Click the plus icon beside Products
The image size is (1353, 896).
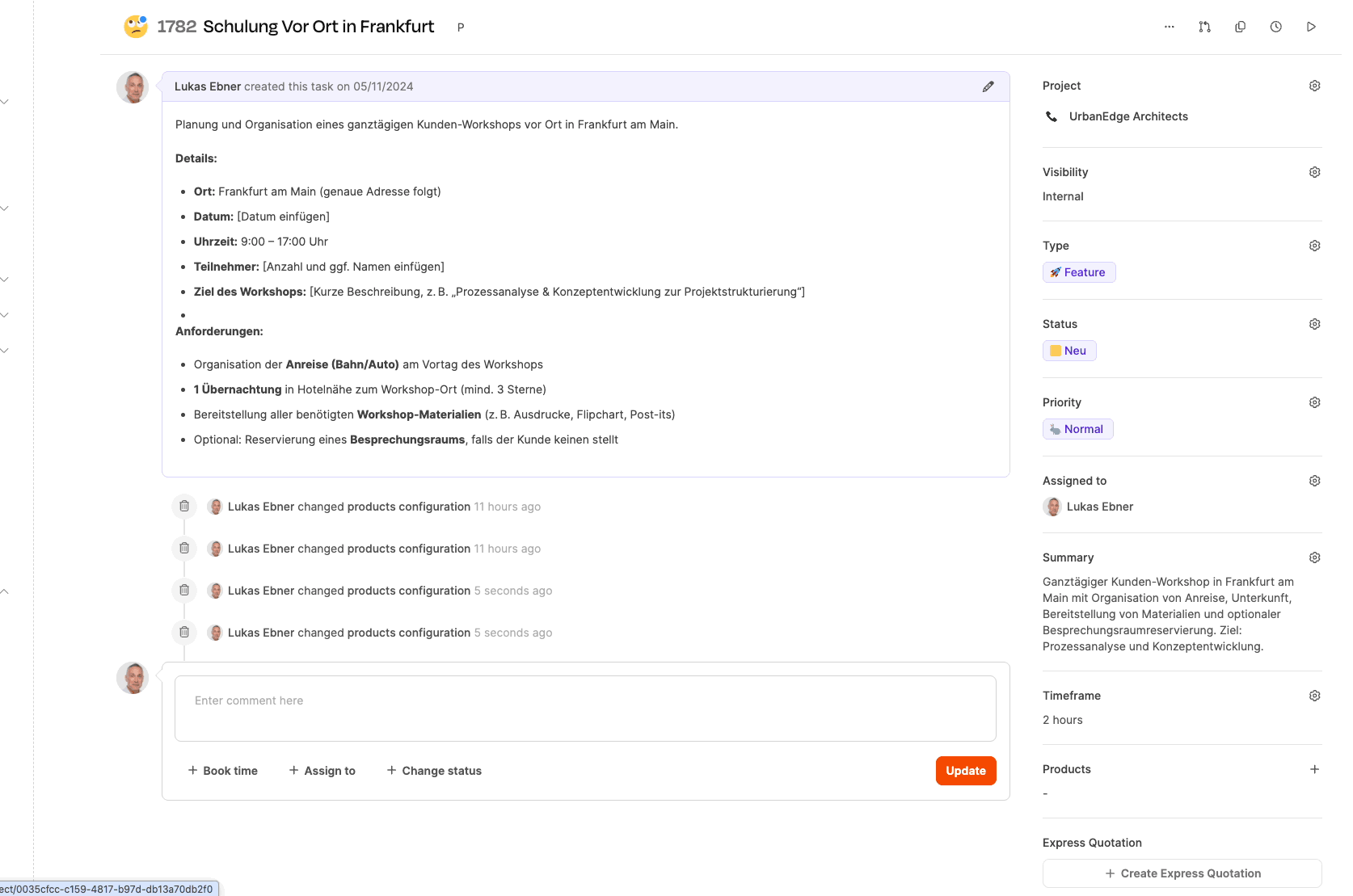tap(1314, 769)
